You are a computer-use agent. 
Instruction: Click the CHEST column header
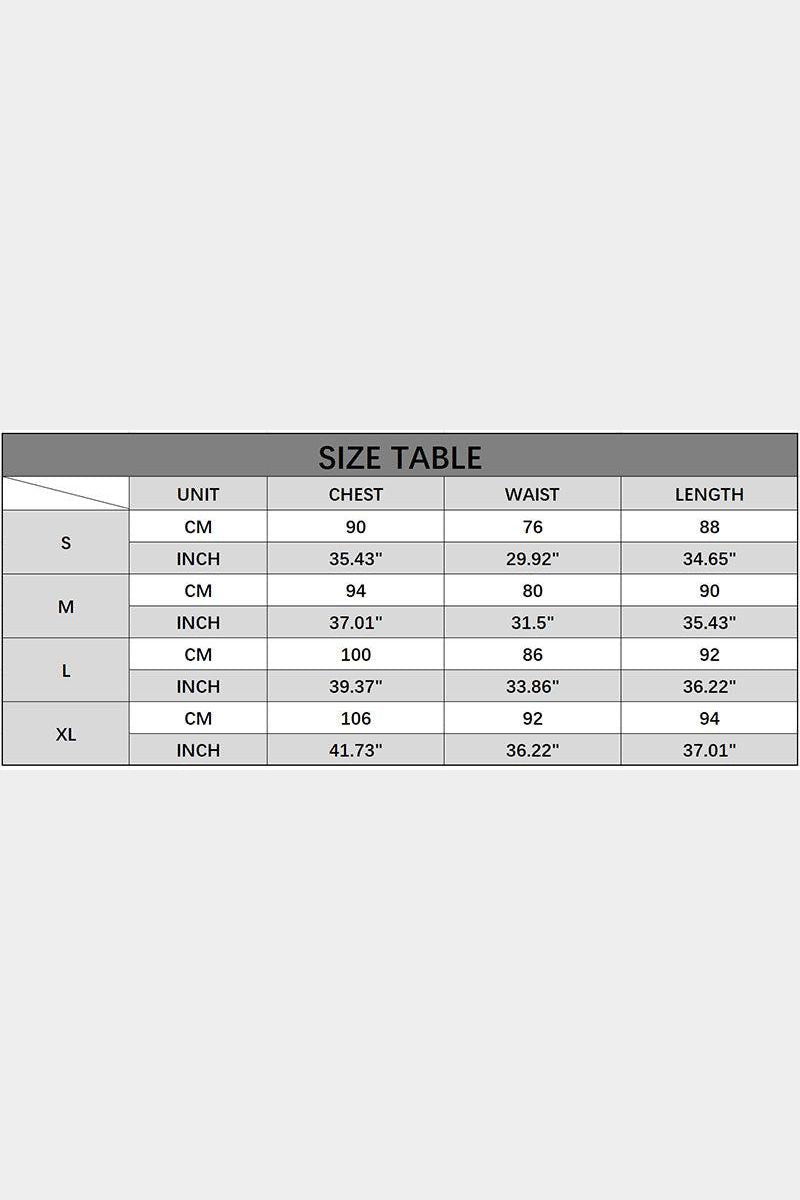click(x=356, y=494)
